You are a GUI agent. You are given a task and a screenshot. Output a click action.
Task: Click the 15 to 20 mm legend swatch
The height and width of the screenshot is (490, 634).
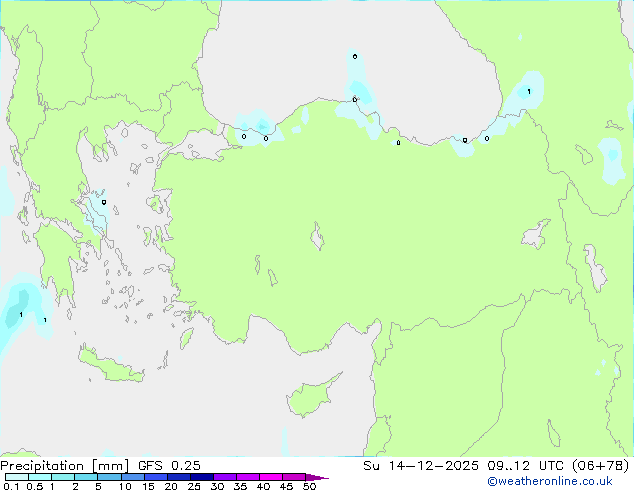pos(155,477)
